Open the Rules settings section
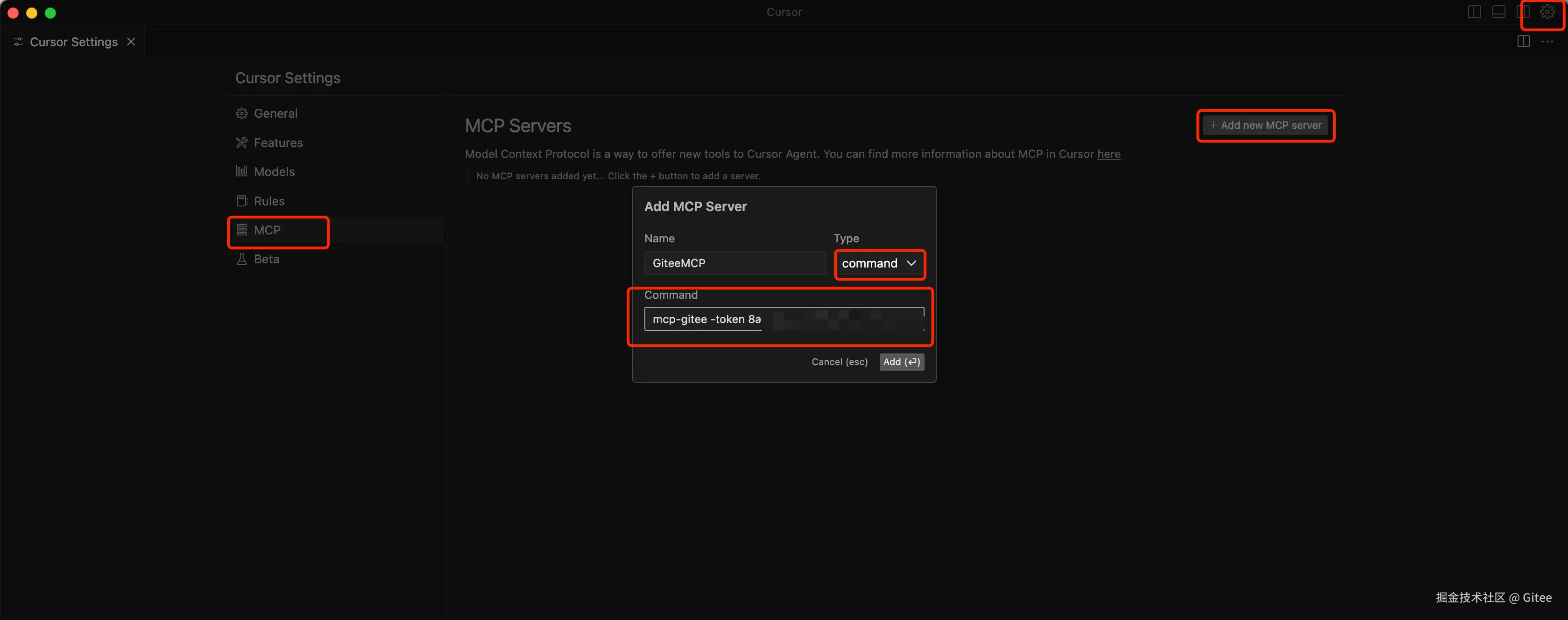This screenshot has height=620, width=1568. click(268, 201)
